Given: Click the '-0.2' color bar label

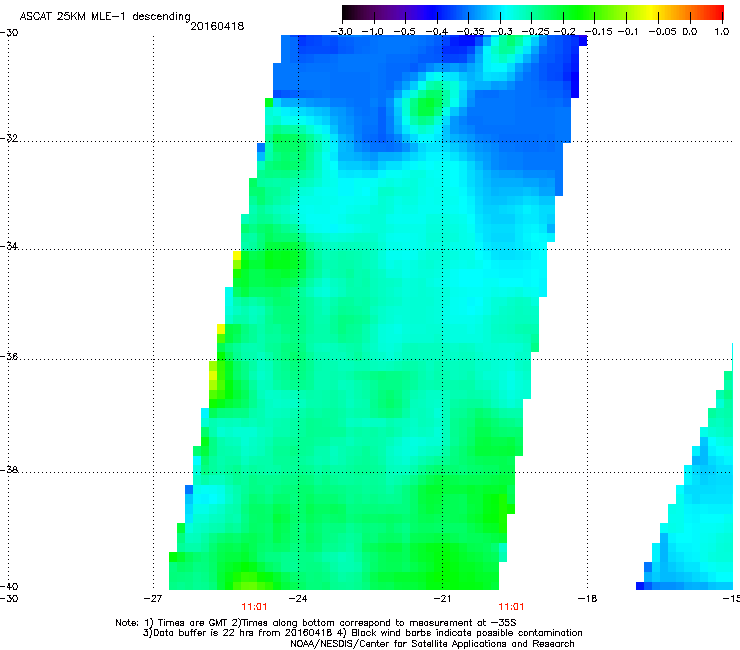Looking at the screenshot, I should coord(564,32).
